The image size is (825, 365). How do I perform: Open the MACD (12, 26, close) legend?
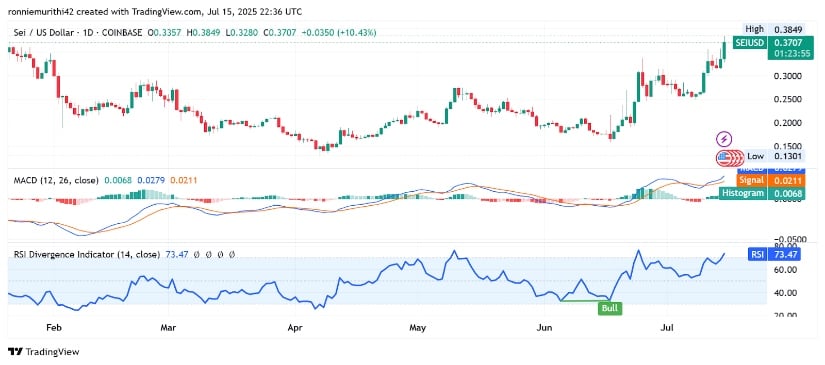point(56,180)
